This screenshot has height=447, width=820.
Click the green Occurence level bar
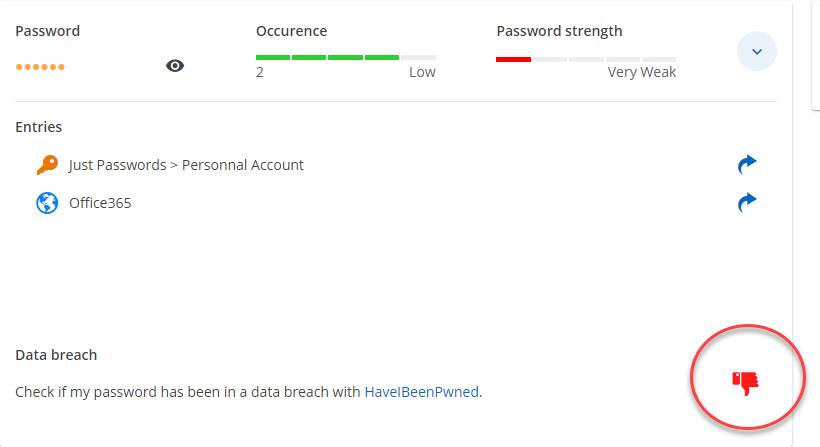pos(327,58)
